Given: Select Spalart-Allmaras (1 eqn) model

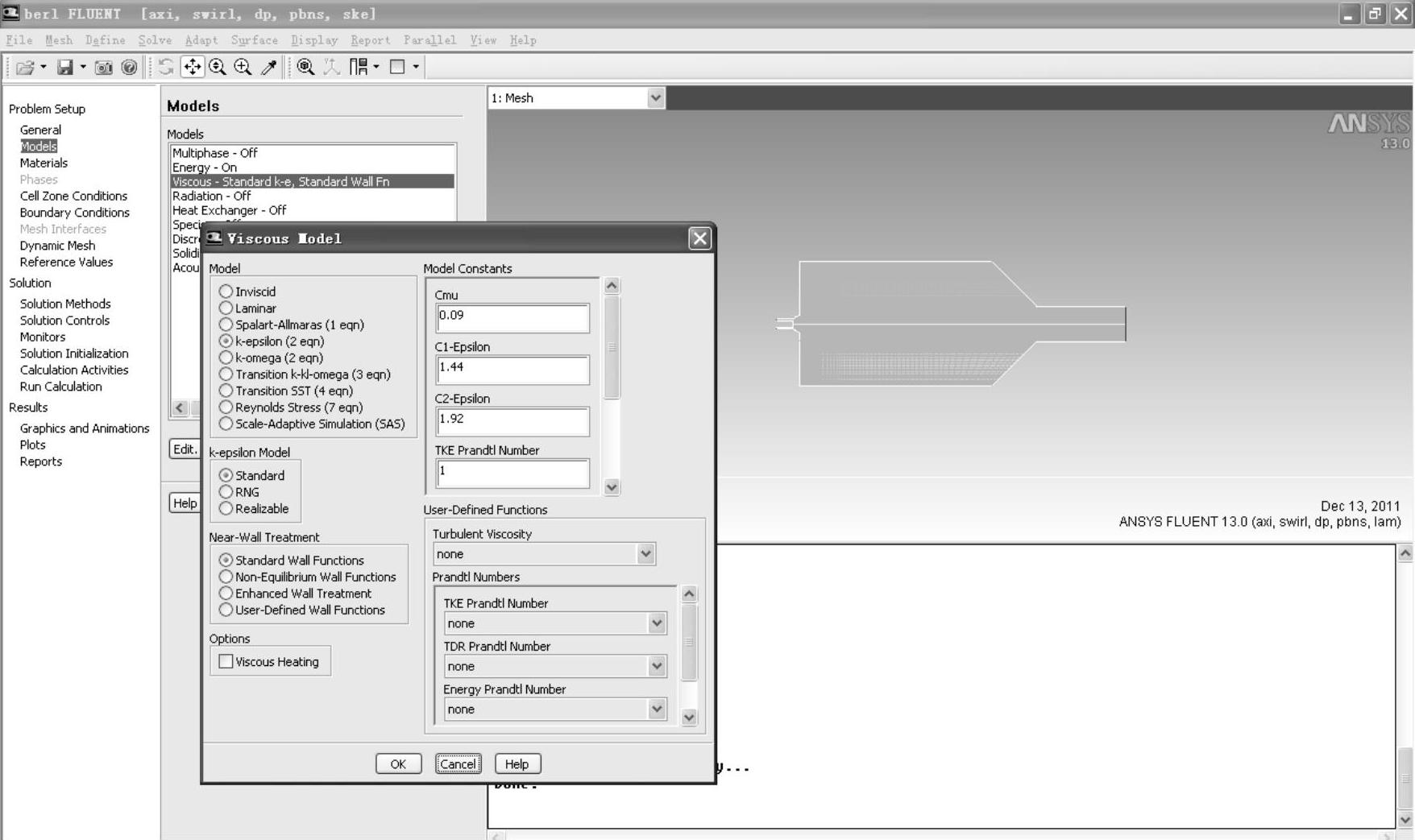Looking at the screenshot, I should 292,325.
